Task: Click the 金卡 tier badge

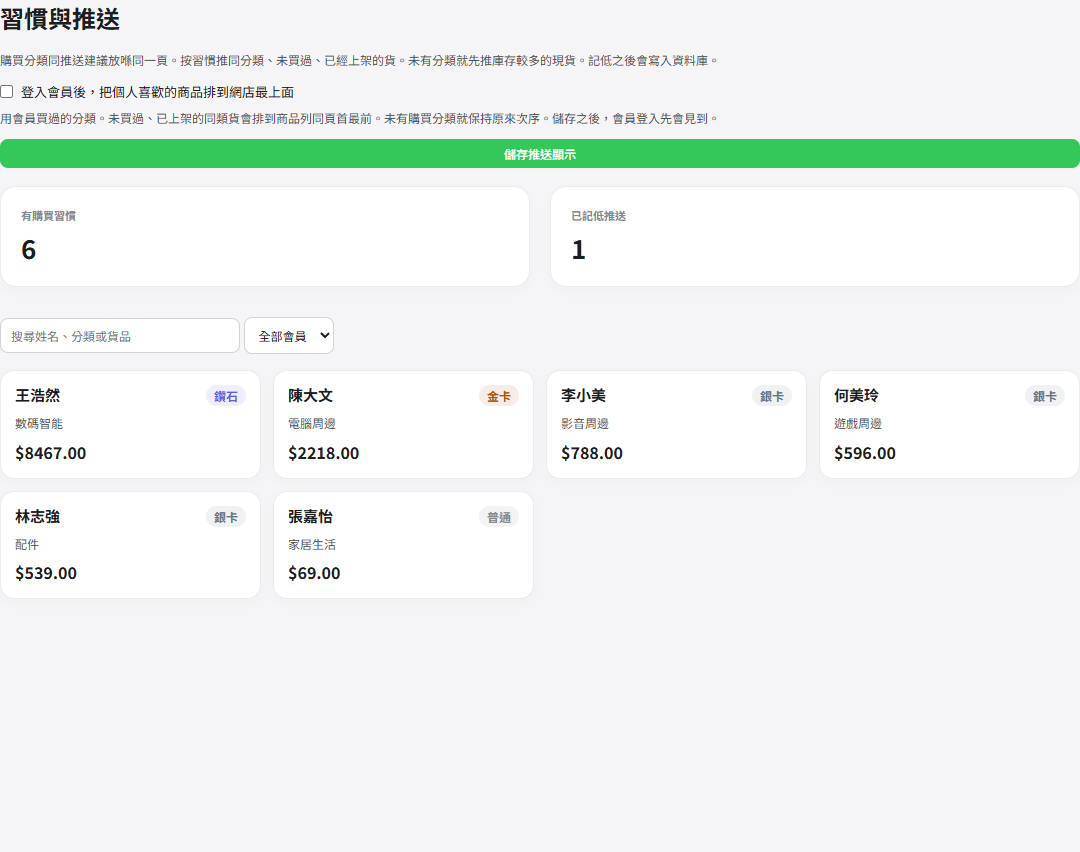Action: (x=499, y=396)
